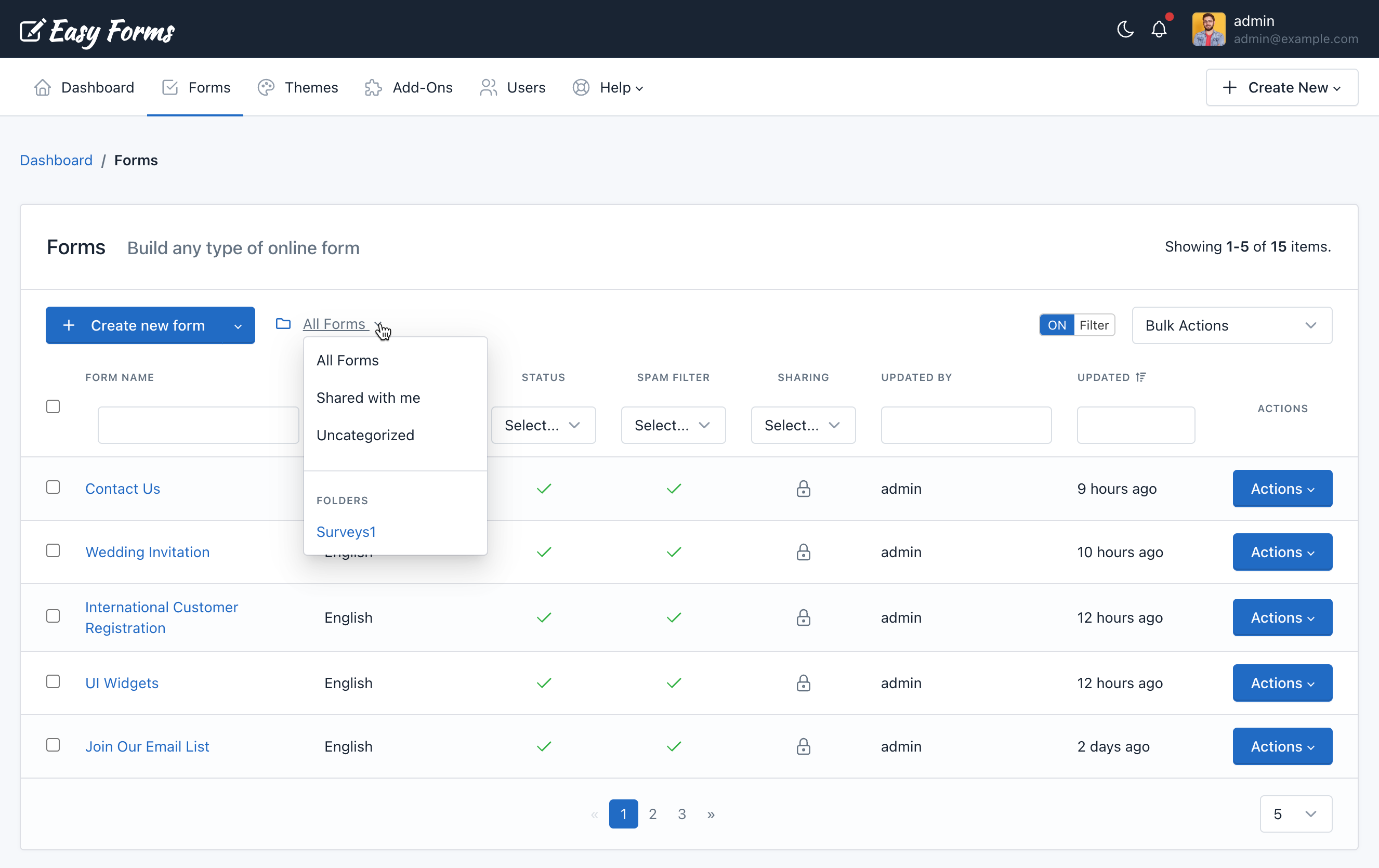Open the page size dropdown showing 5
The image size is (1379, 868).
(1295, 813)
